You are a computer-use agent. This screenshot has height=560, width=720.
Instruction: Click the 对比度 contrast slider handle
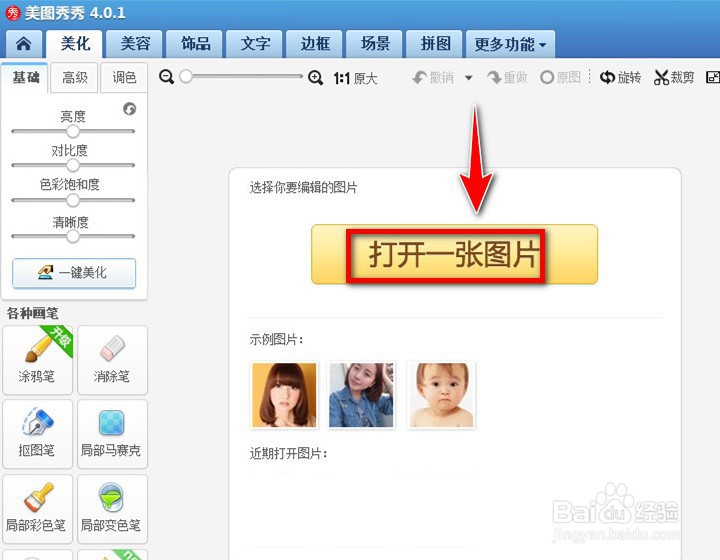pyautogui.click(x=73, y=165)
